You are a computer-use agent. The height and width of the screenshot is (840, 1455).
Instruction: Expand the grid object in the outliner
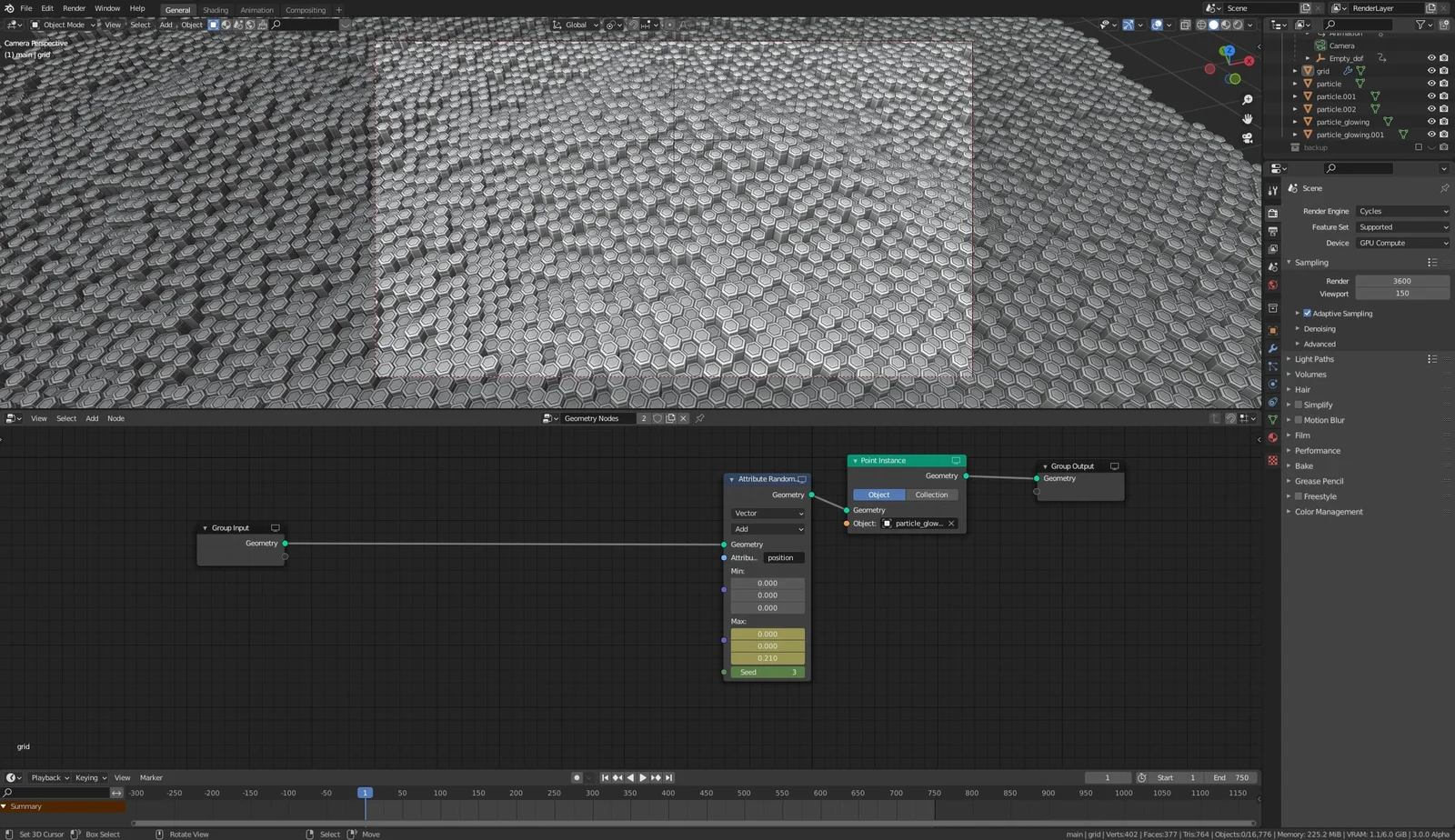click(1295, 70)
